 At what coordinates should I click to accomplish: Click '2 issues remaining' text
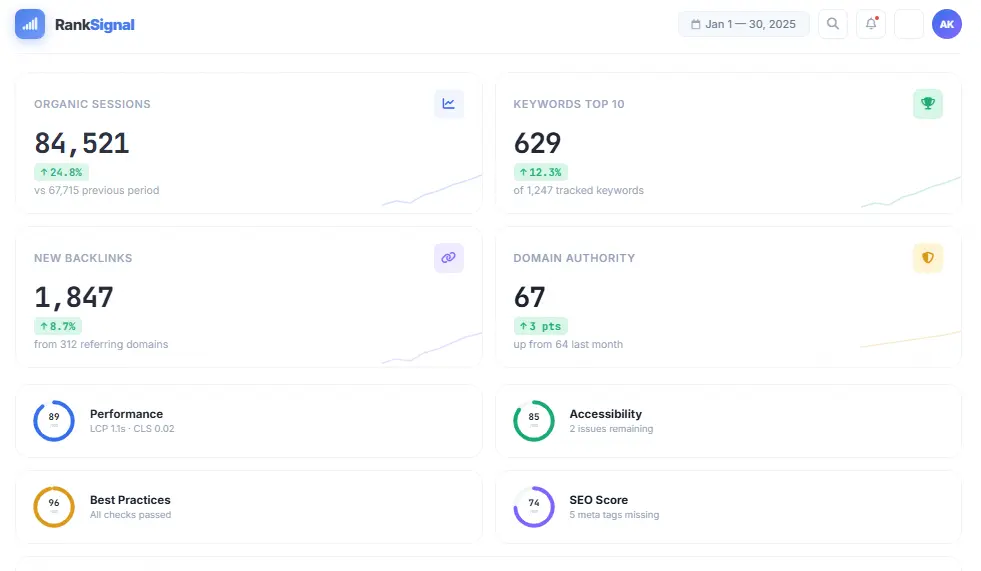click(x=611, y=428)
